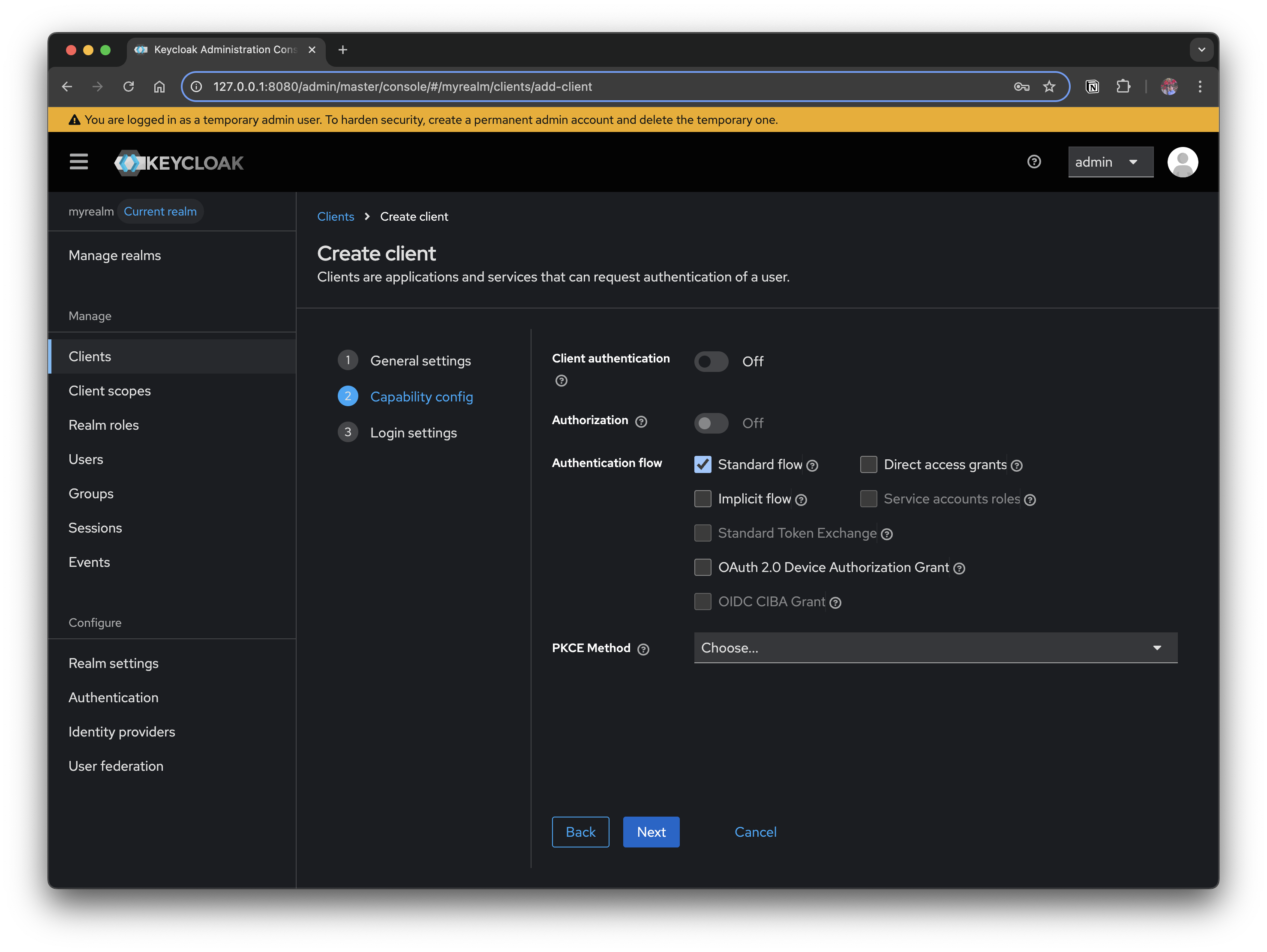Click the help icon beside PKCE Method
The width and height of the screenshot is (1267, 952).
pyautogui.click(x=643, y=649)
